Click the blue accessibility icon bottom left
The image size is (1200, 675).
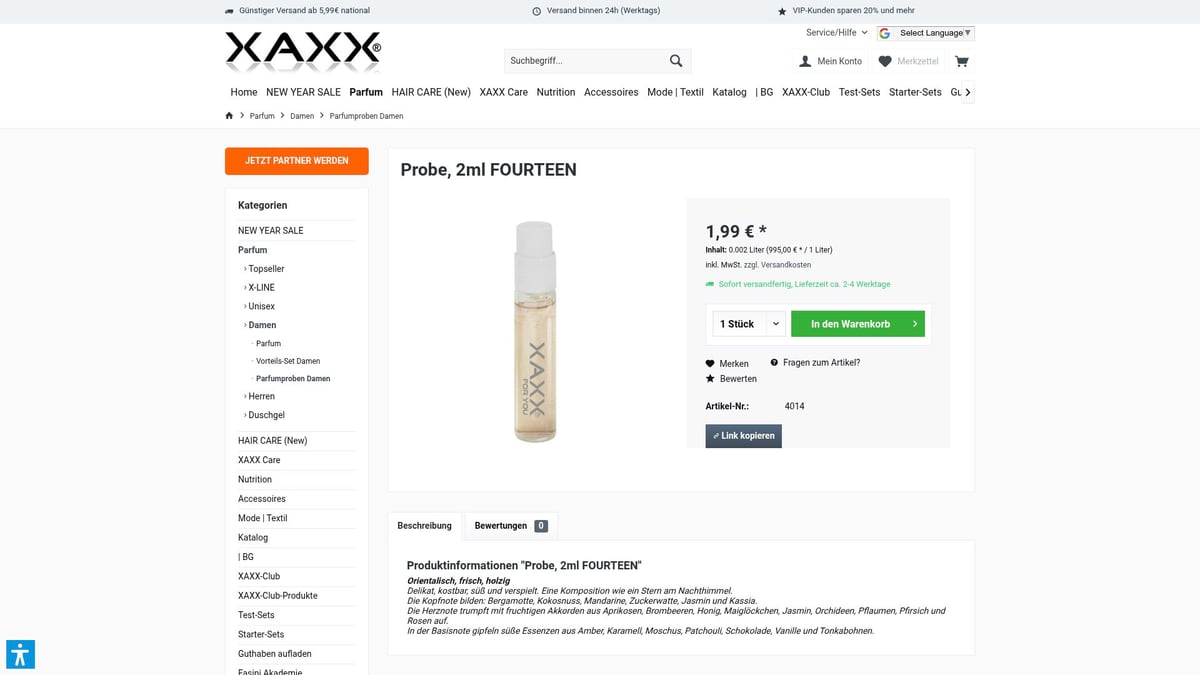[21, 654]
